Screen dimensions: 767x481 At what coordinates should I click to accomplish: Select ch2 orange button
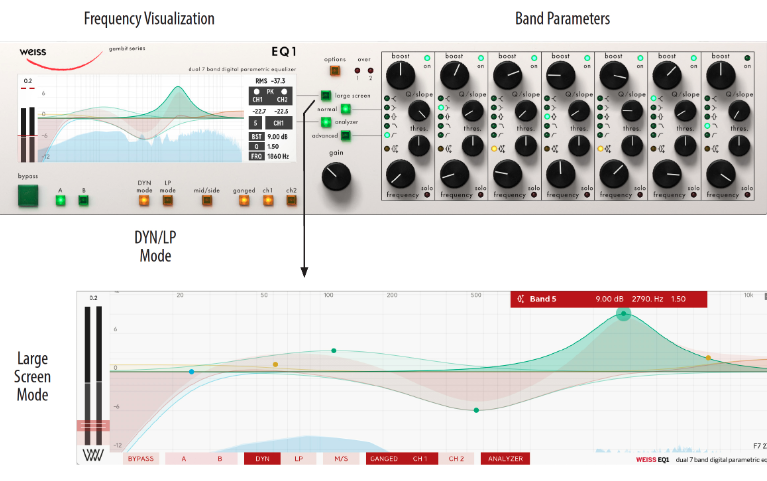click(292, 200)
